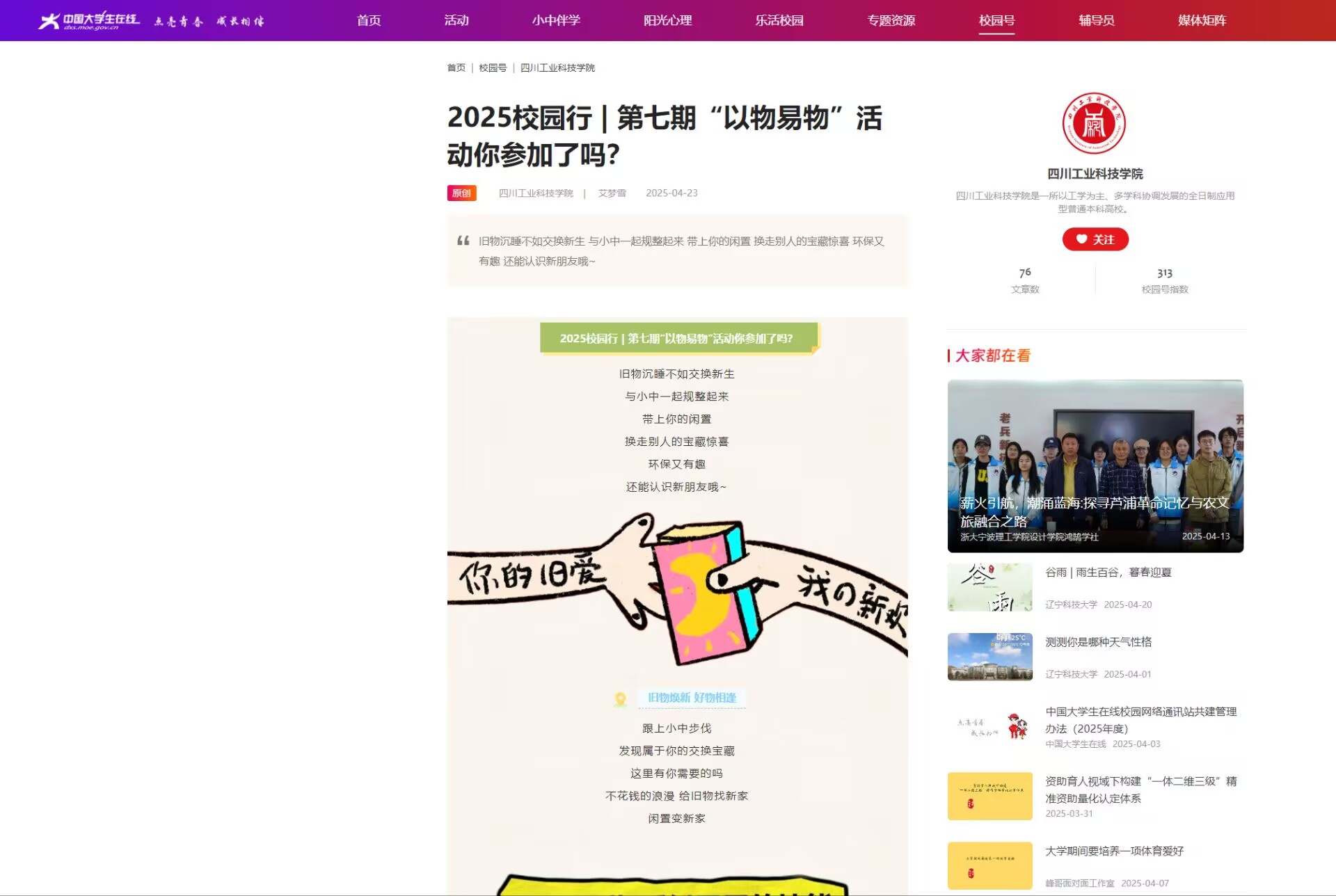Click the 原创 original tag badge
The image size is (1336, 896).
tap(461, 193)
